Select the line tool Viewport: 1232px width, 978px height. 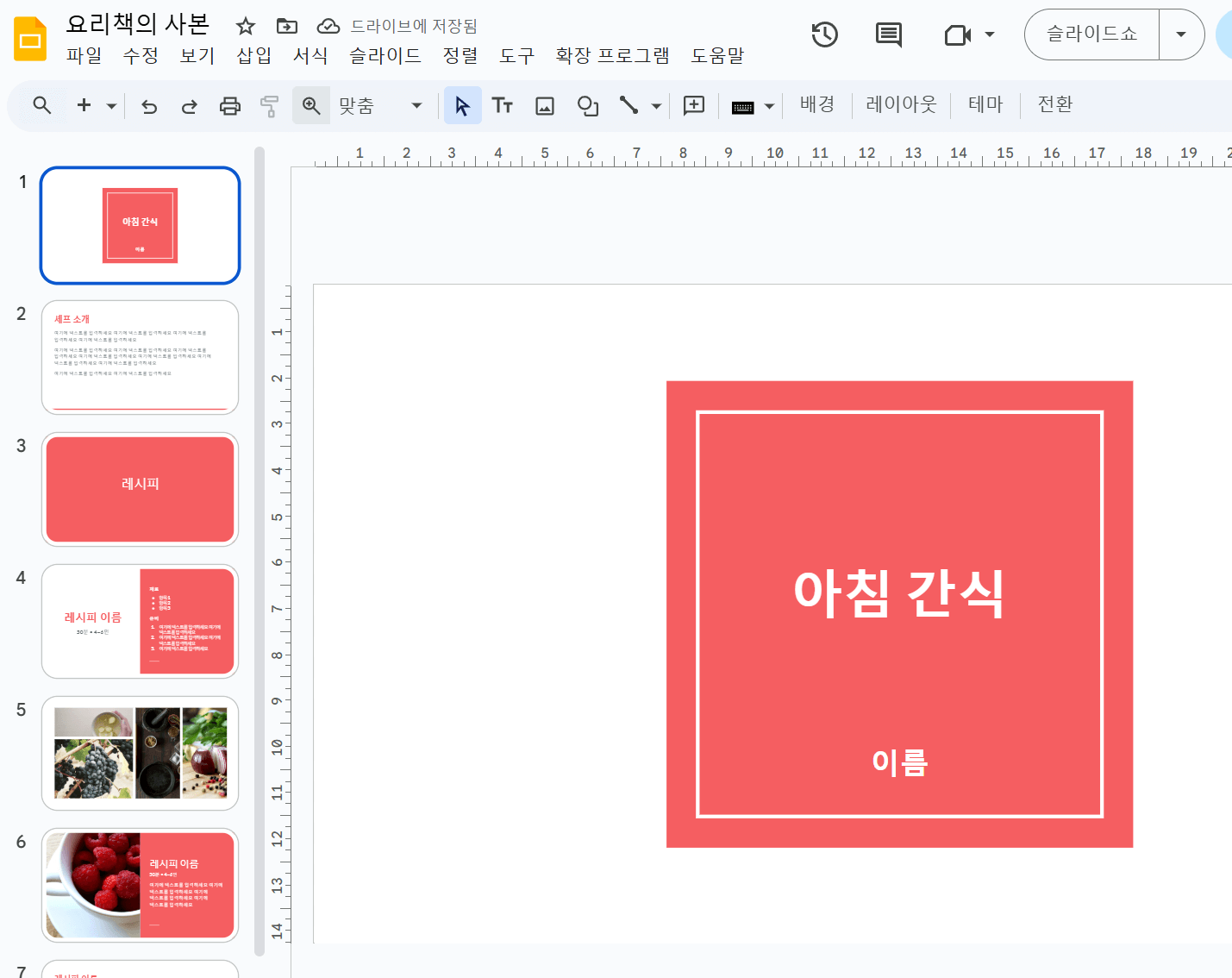(629, 105)
